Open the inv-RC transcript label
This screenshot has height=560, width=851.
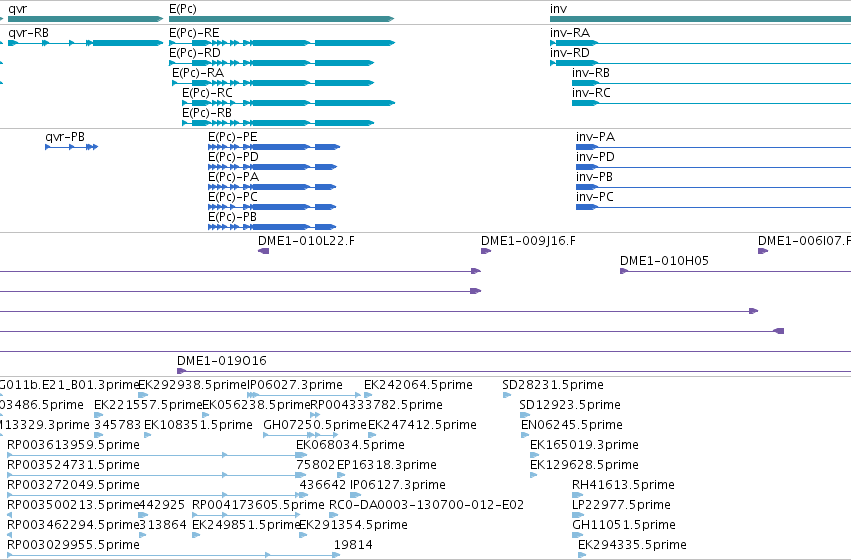click(591, 93)
